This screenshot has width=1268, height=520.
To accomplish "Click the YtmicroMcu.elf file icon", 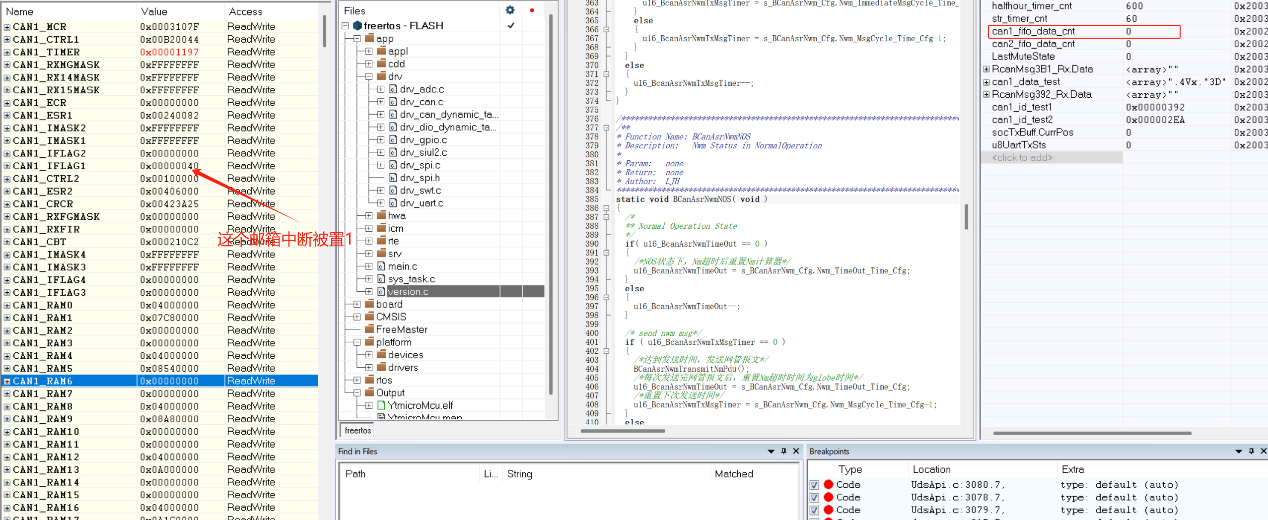I will tap(381, 405).
